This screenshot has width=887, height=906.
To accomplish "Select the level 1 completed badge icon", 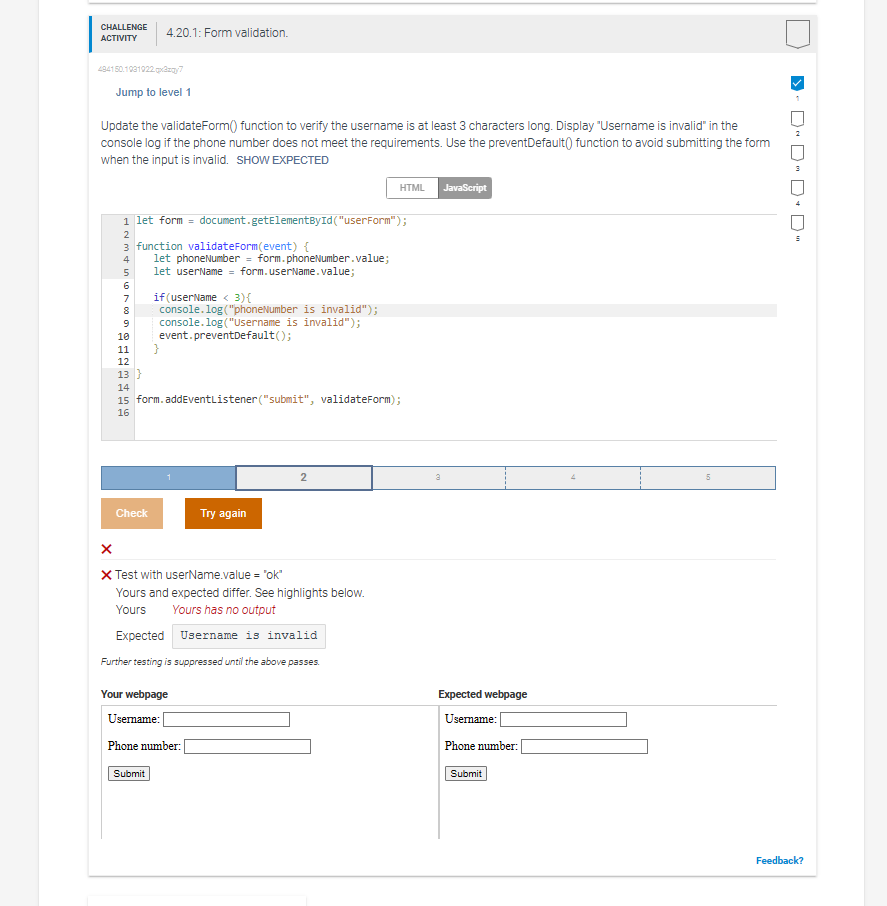I will 797,84.
